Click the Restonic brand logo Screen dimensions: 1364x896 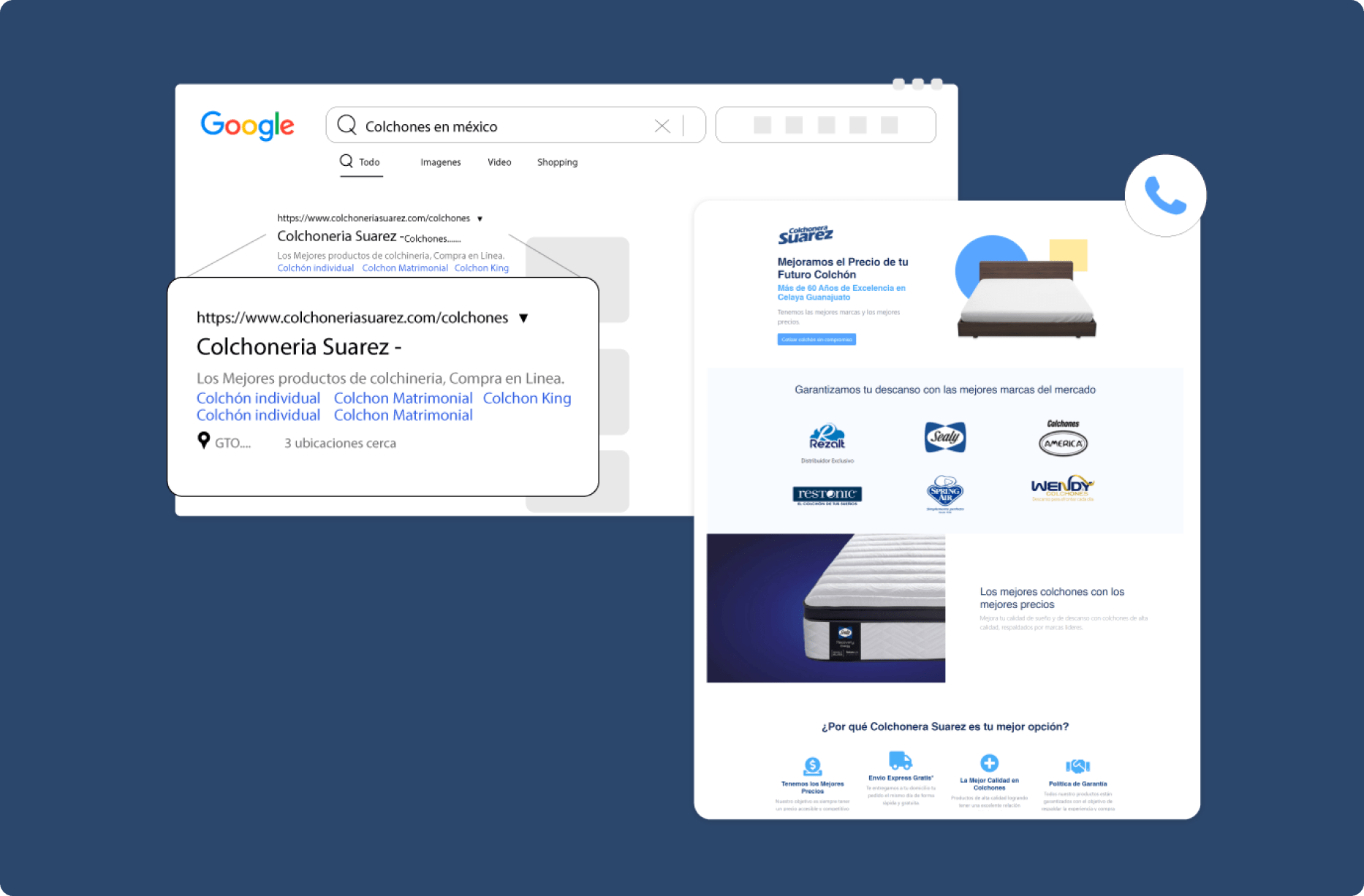[x=827, y=496]
